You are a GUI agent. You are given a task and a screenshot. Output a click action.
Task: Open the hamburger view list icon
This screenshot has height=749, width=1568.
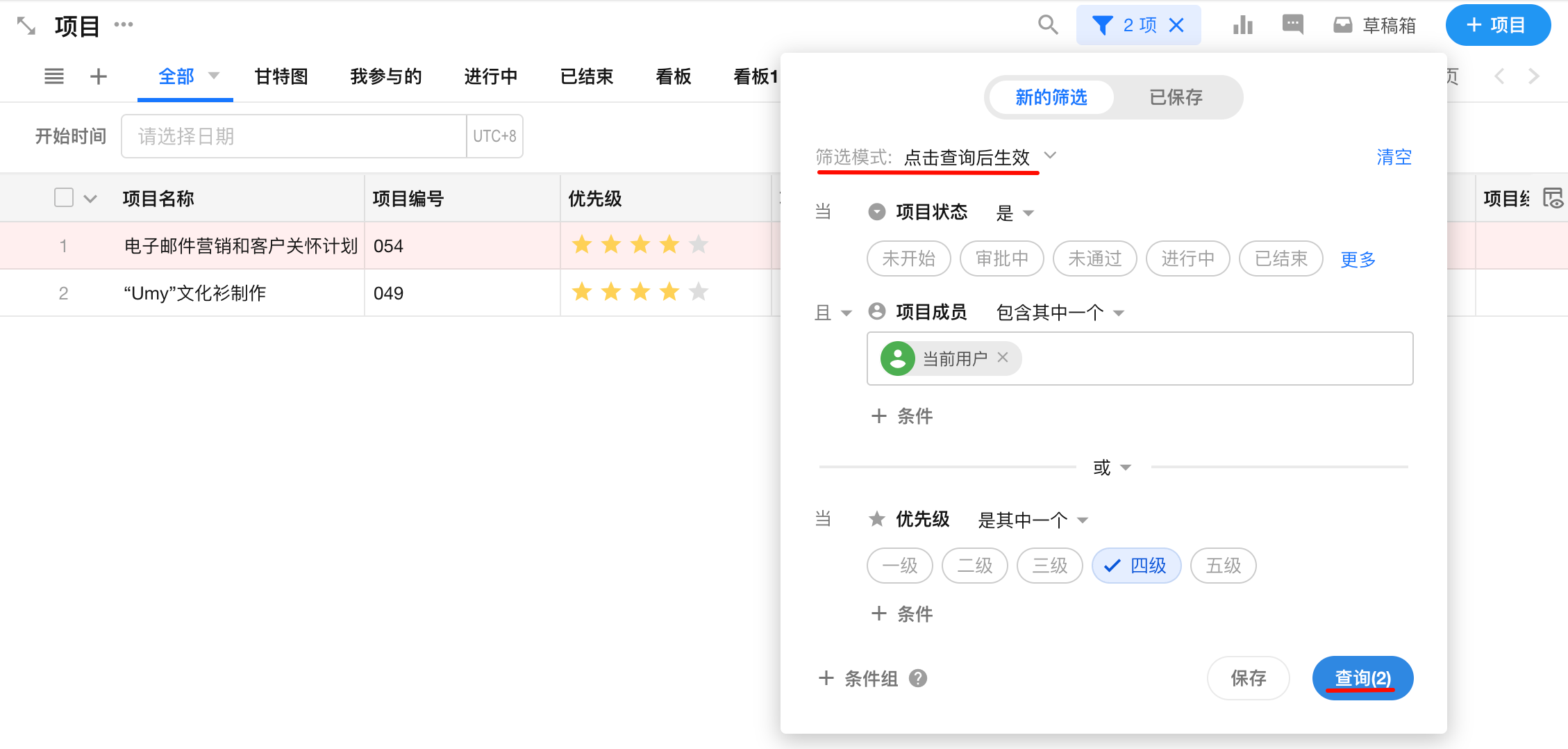click(53, 76)
